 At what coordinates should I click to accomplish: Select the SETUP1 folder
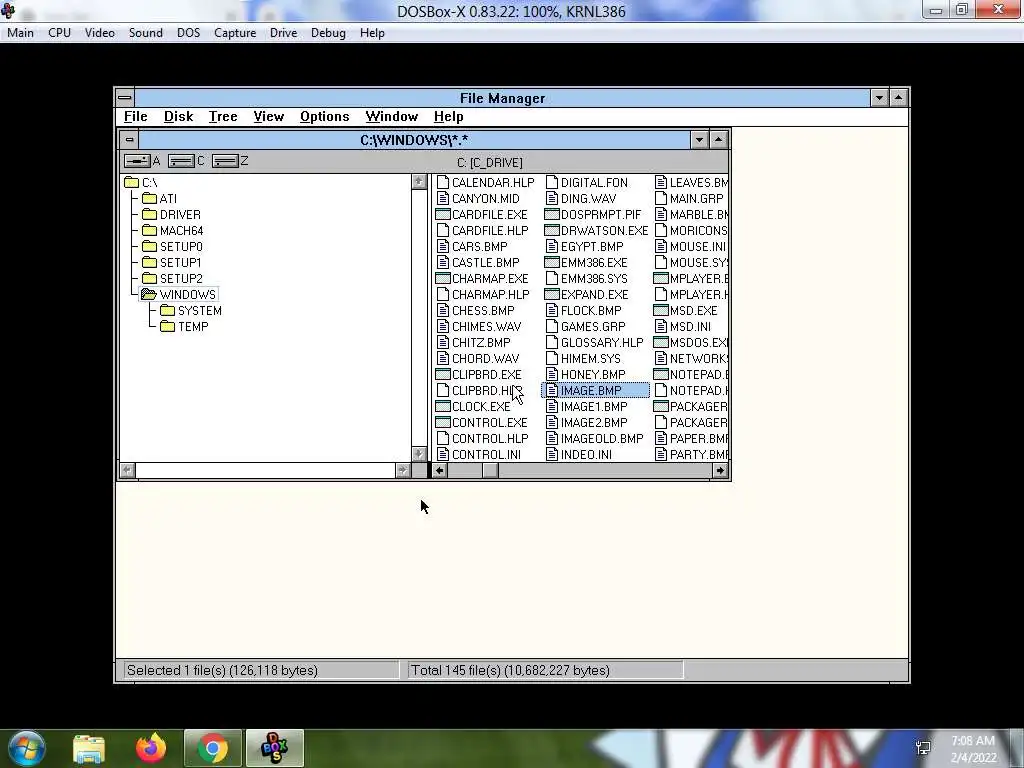172,263
